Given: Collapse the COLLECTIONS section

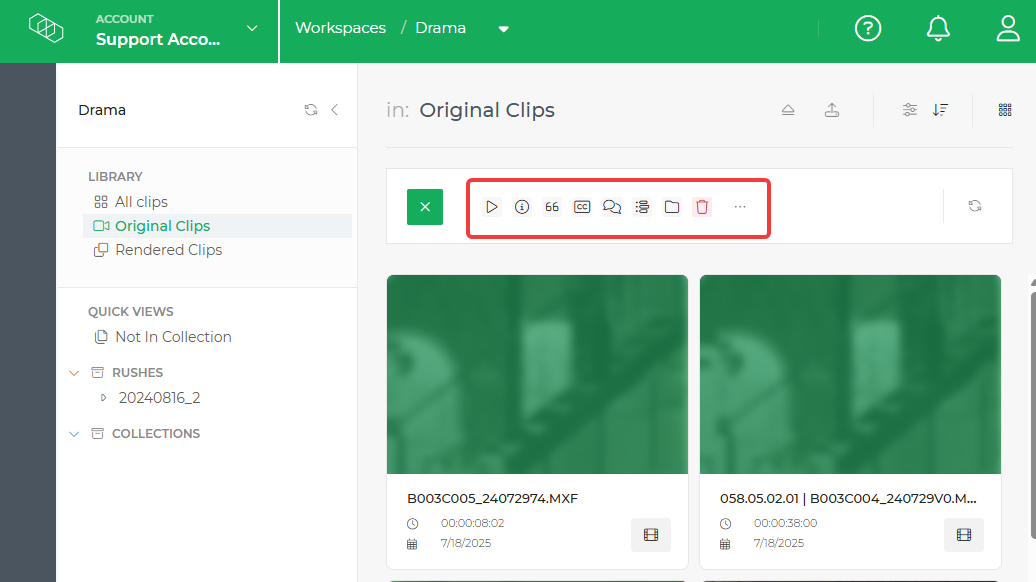Looking at the screenshot, I should tap(74, 434).
